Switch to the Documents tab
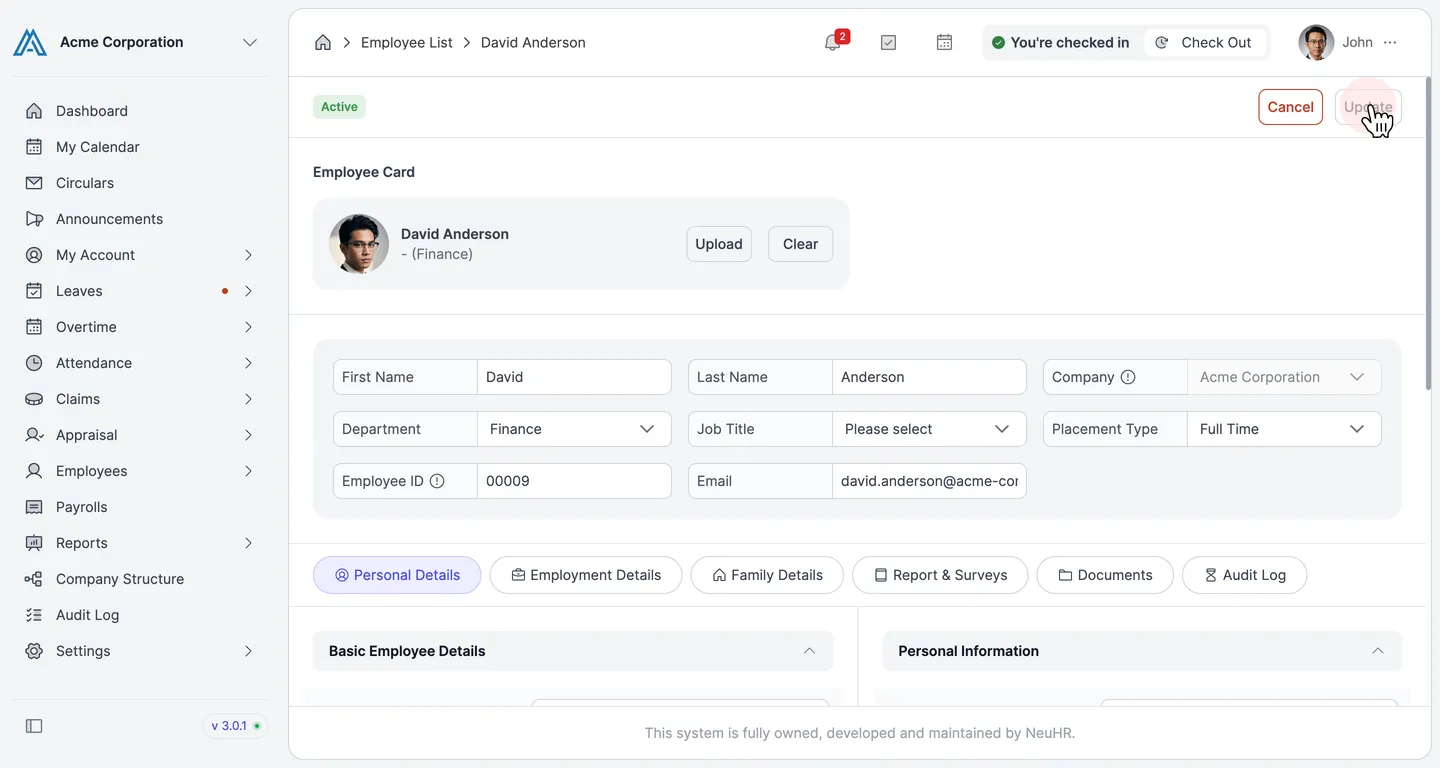 pos(1105,575)
